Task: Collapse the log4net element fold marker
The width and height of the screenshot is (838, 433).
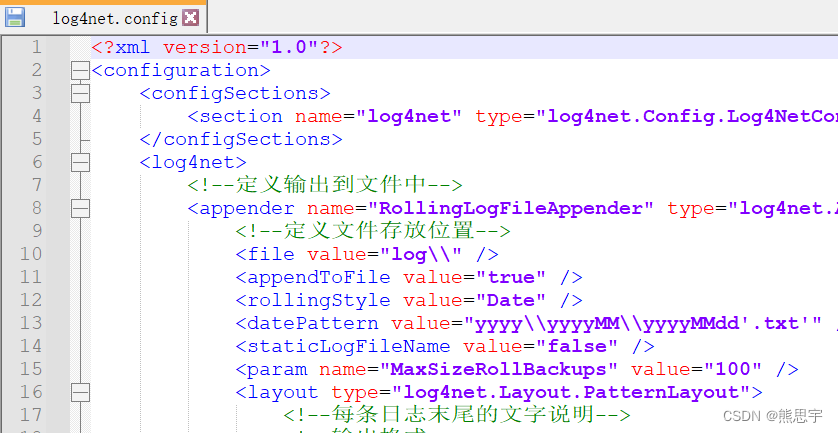Action: 80,163
